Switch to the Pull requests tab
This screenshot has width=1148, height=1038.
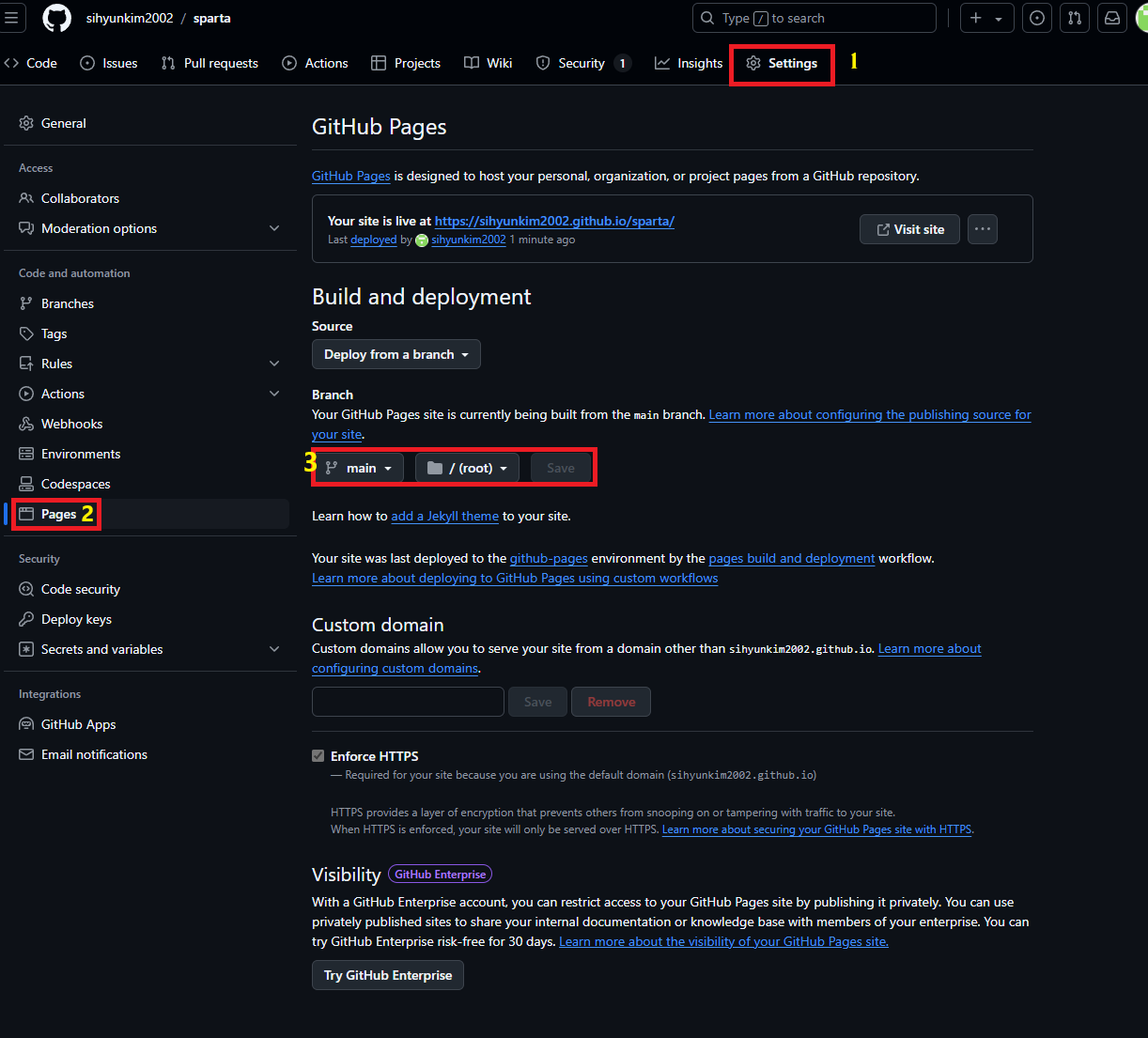tap(209, 63)
